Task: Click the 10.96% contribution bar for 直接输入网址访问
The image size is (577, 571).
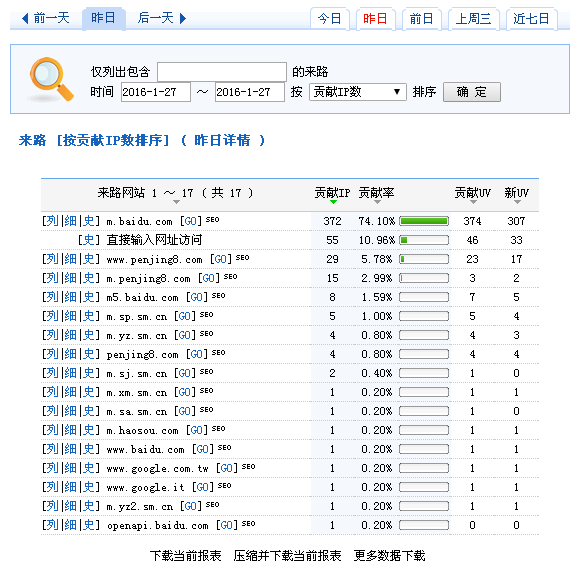Action: pos(424,240)
